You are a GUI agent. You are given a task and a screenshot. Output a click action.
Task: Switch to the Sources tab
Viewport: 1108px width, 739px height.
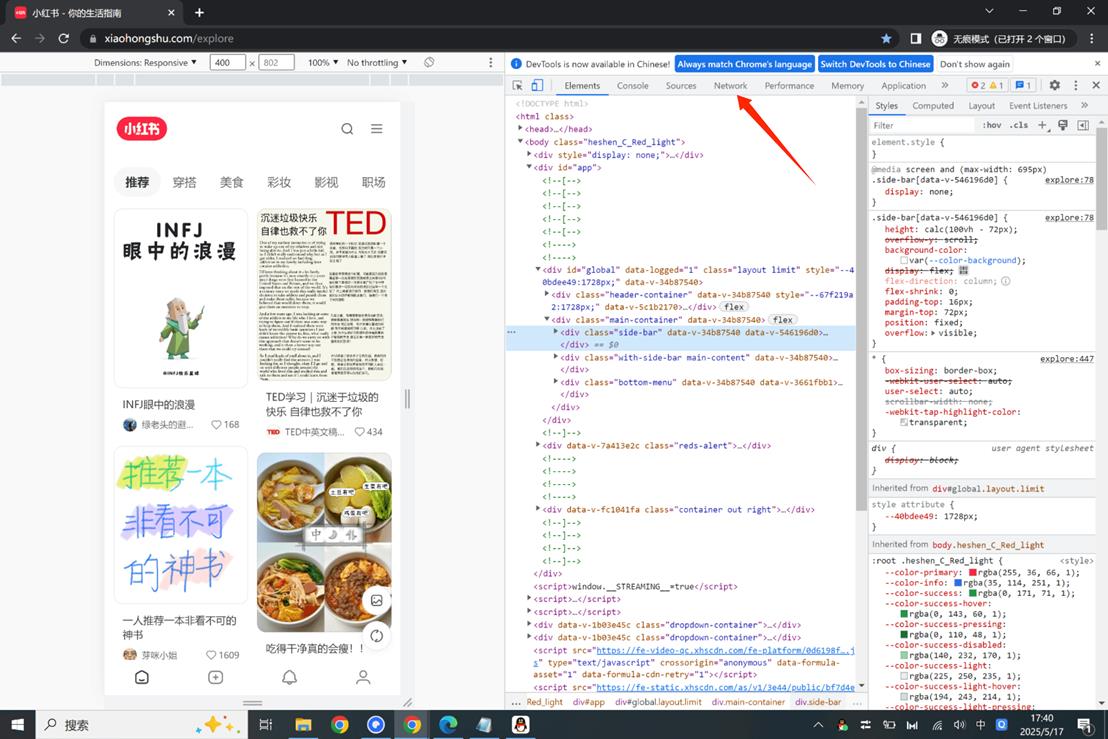[x=681, y=85]
